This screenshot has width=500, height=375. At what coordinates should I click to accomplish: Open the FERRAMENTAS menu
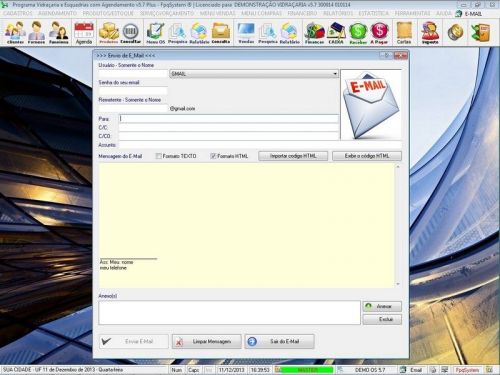click(413, 13)
